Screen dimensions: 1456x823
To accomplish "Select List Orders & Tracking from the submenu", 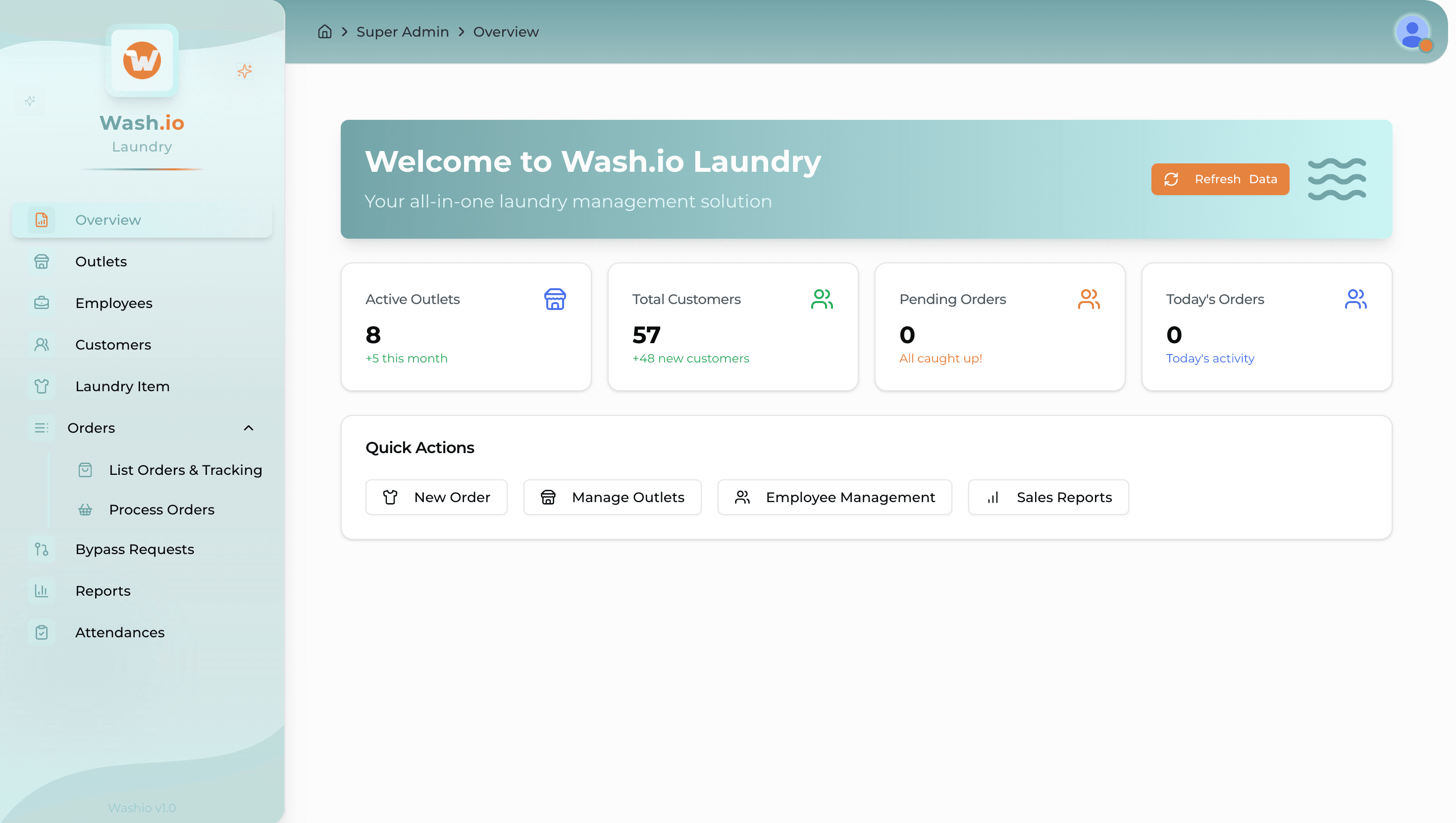I will click(185, 470).
